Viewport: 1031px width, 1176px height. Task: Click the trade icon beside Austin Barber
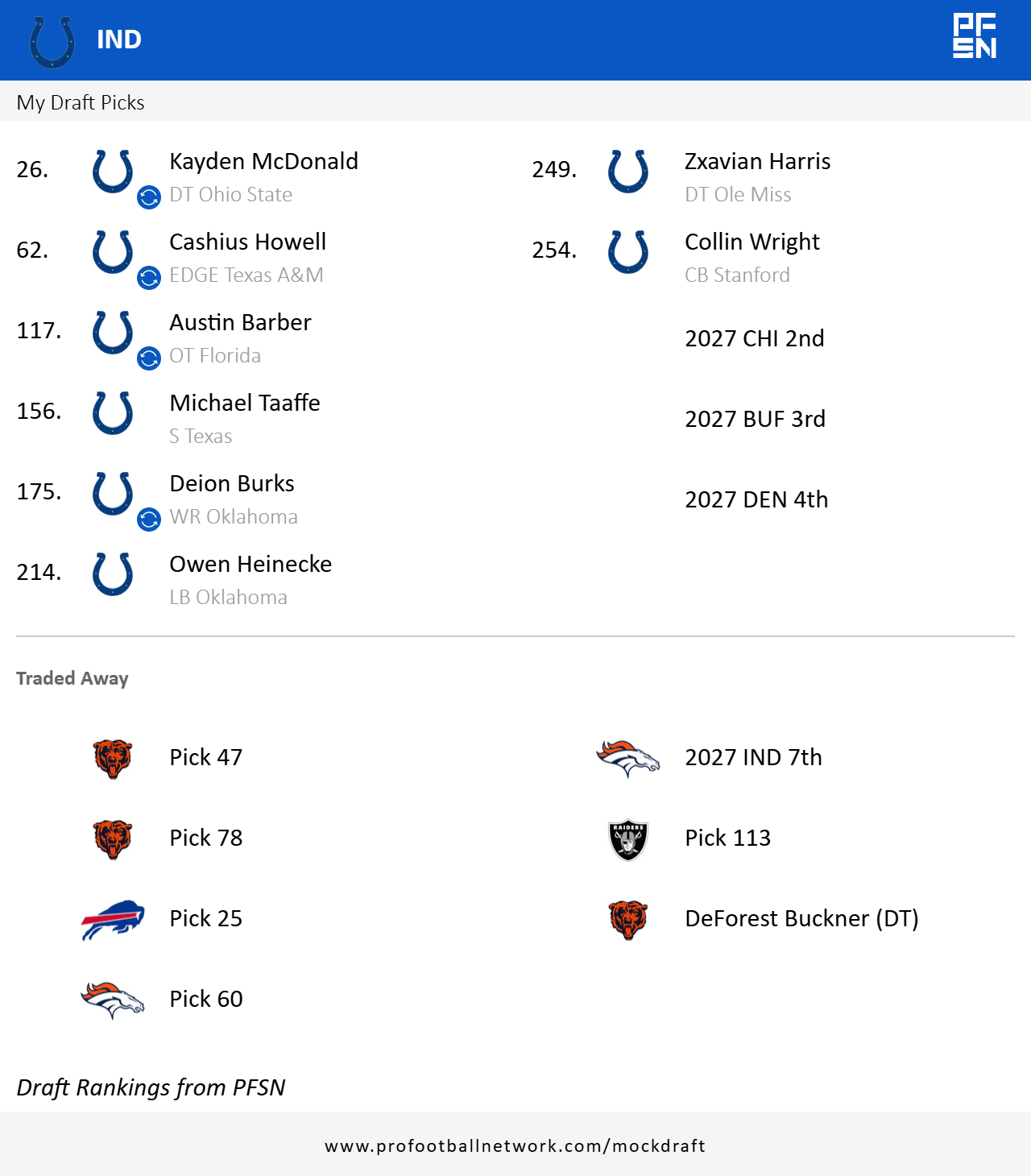click(x=149, y=358)
